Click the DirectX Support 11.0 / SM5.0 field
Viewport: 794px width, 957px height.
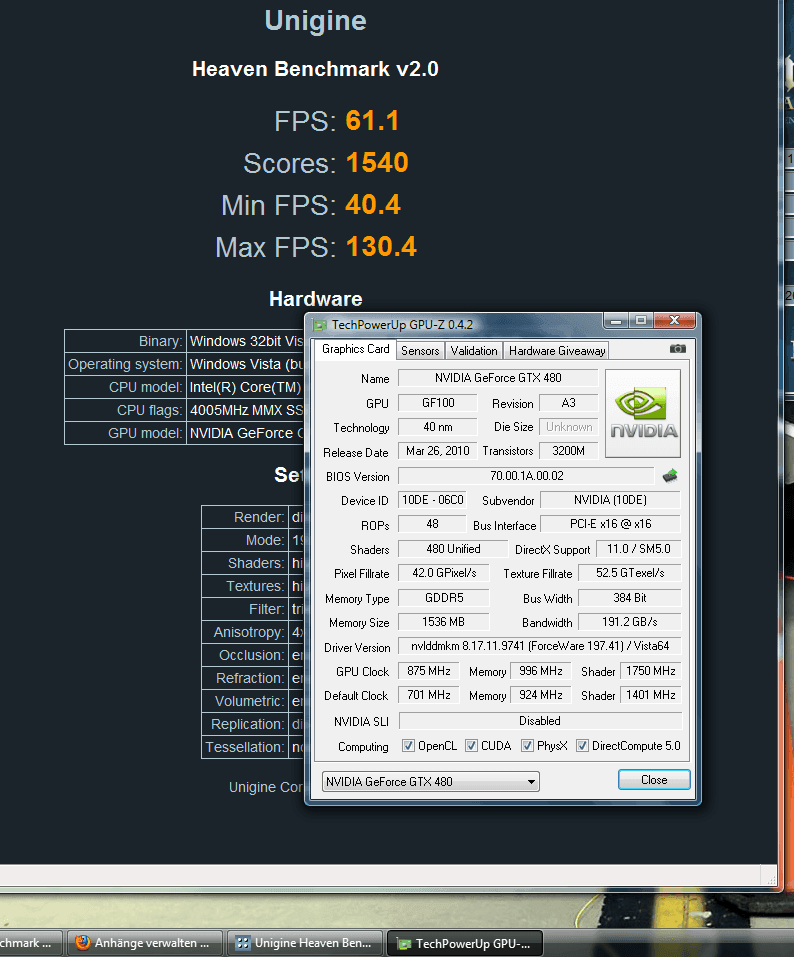(638, 549)
